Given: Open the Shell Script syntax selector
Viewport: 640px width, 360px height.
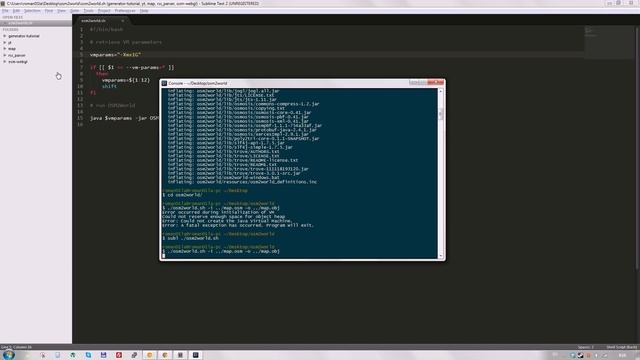Looking at the screenshot, I should (622, 347).
